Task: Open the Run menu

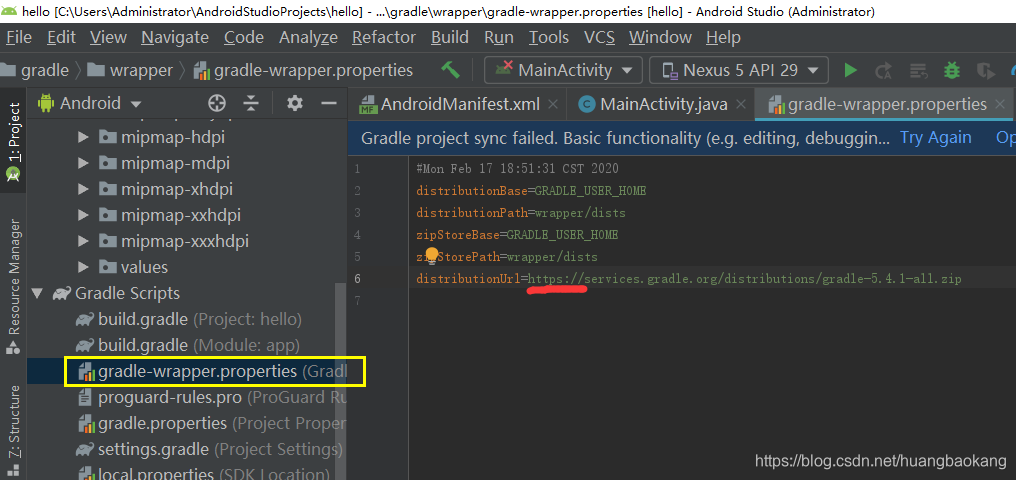Action: tap(499, 38)
